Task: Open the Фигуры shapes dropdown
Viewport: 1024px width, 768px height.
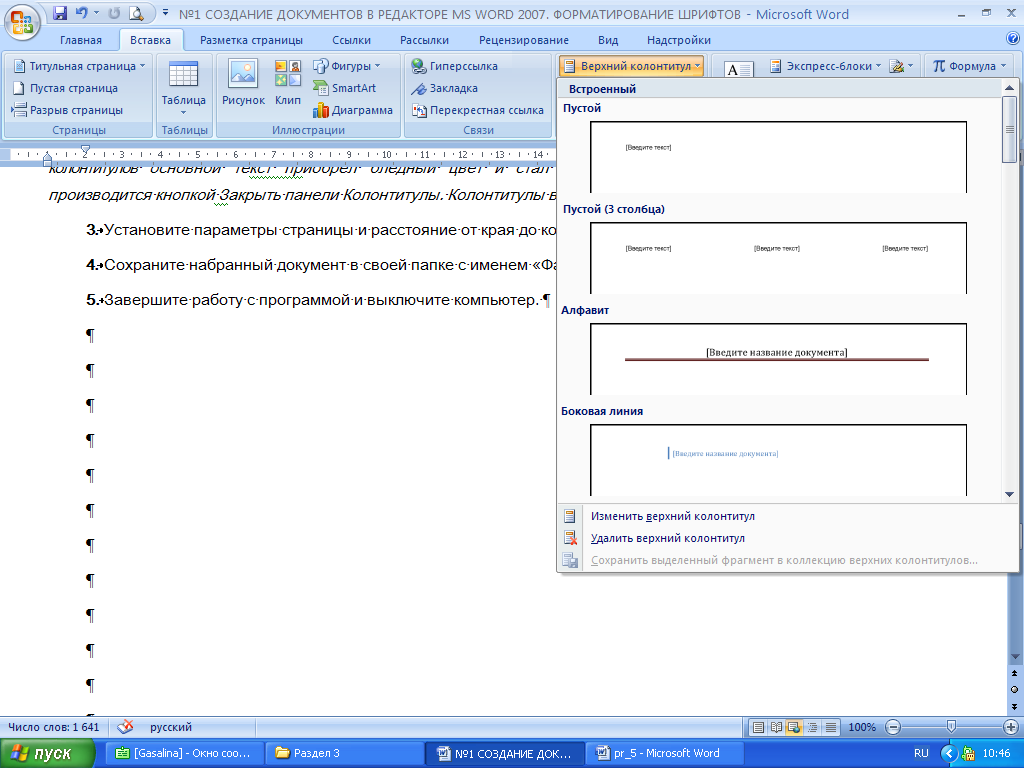Action: point(347,66)
